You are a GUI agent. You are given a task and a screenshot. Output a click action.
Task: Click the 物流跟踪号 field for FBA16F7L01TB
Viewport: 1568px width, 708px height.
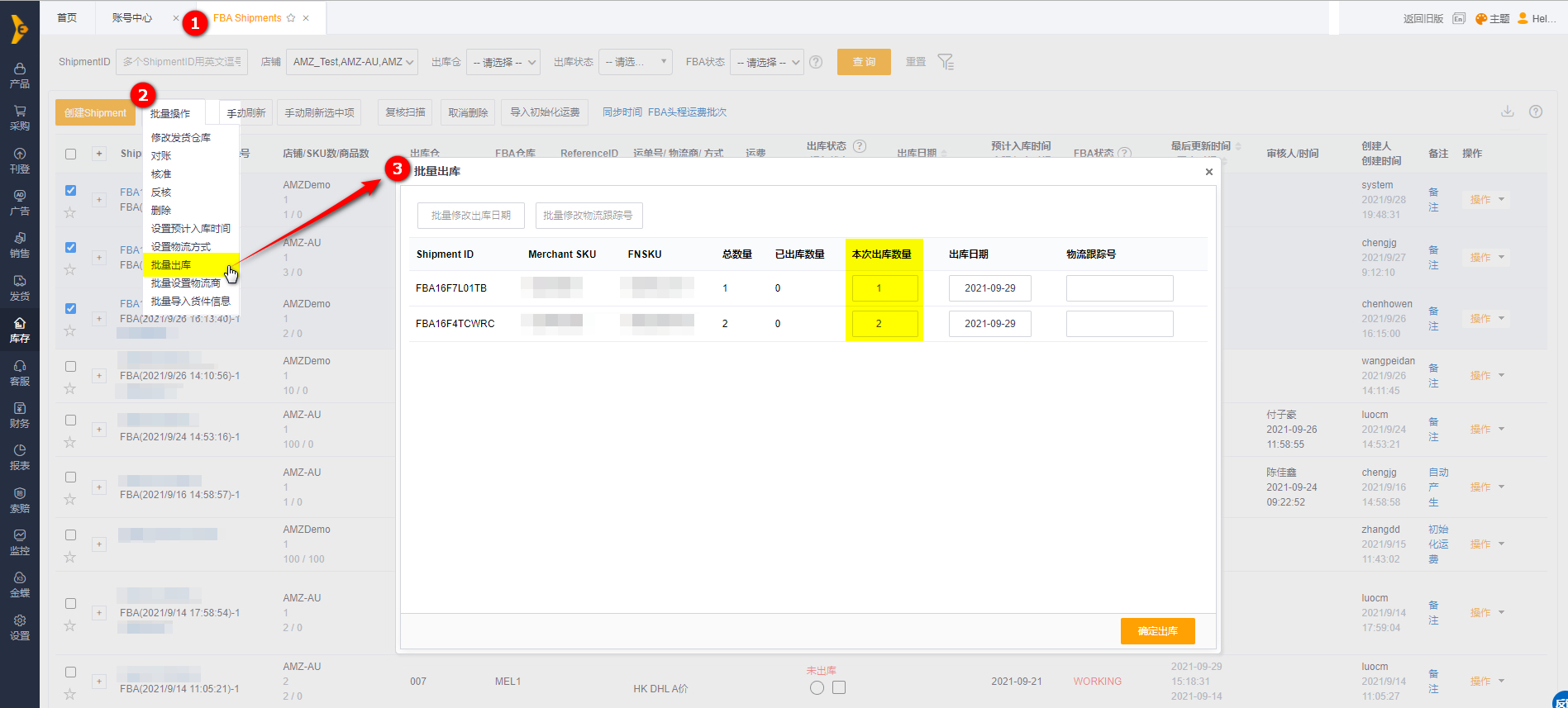1120,288
